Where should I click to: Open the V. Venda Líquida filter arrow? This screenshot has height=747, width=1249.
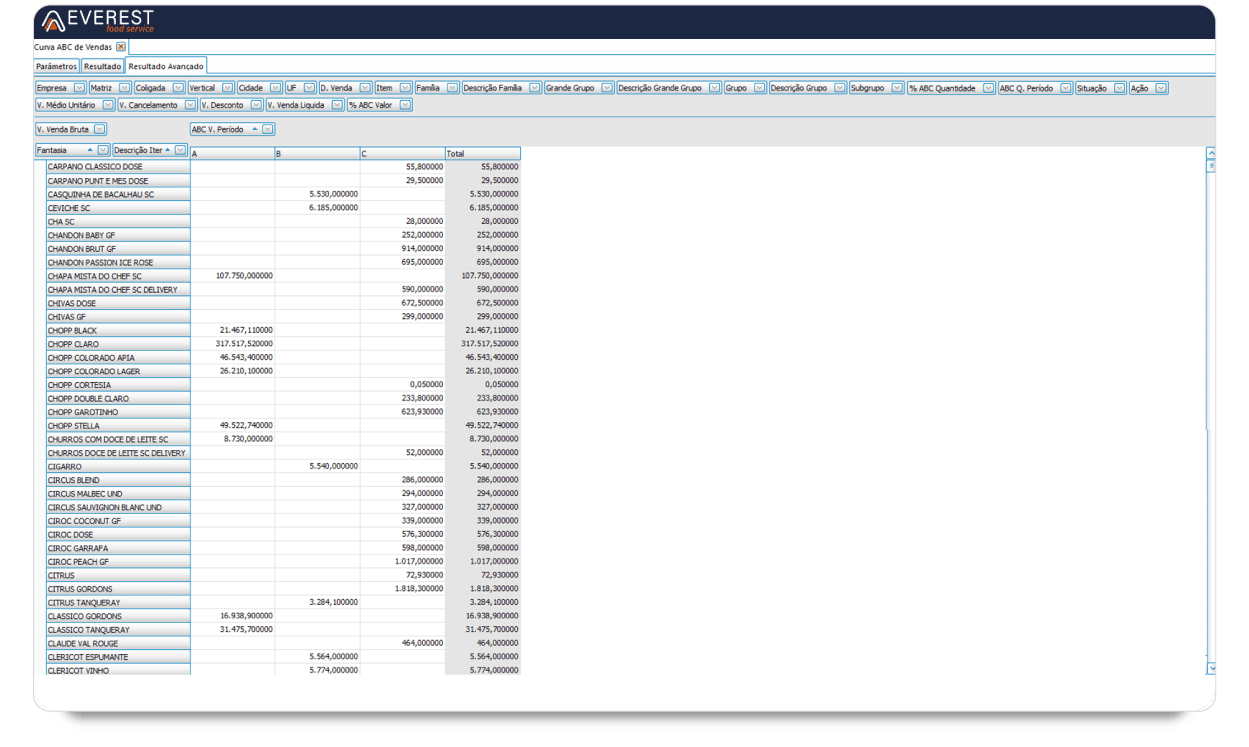[338, 105]
